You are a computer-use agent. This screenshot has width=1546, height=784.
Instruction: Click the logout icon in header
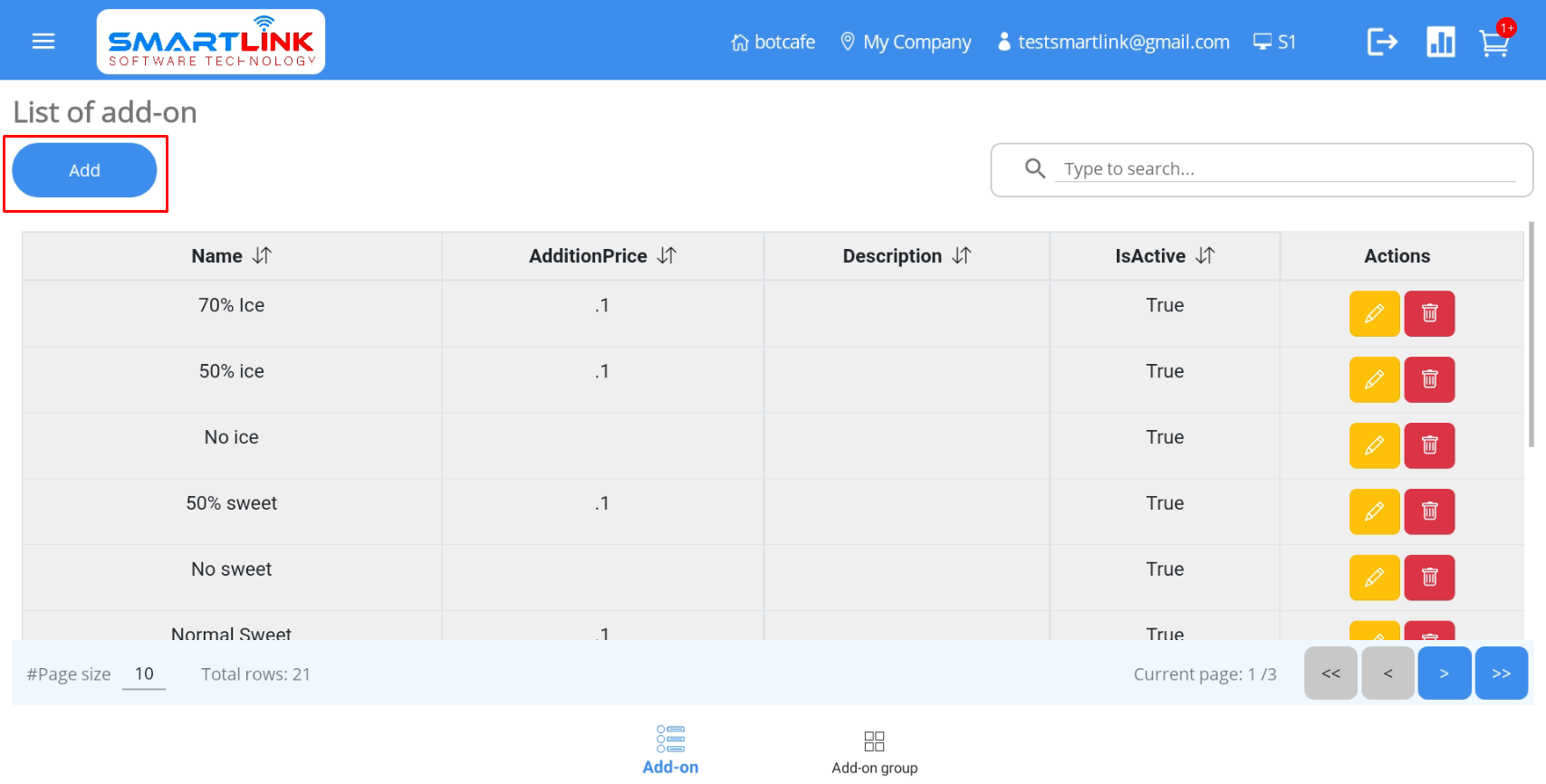click(1382, 42)
